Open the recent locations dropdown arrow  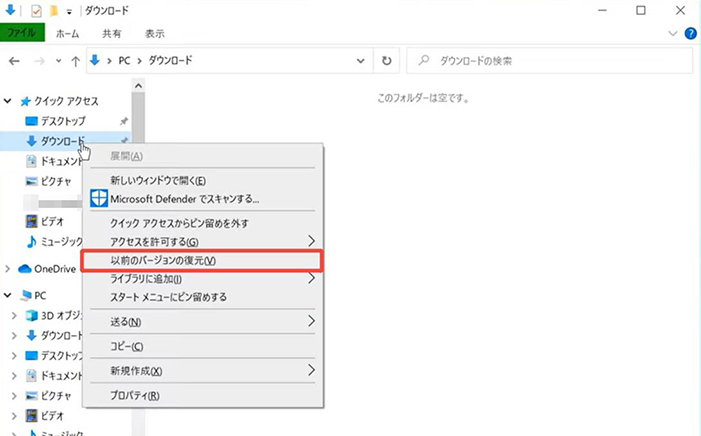click(x=59, y=61)
